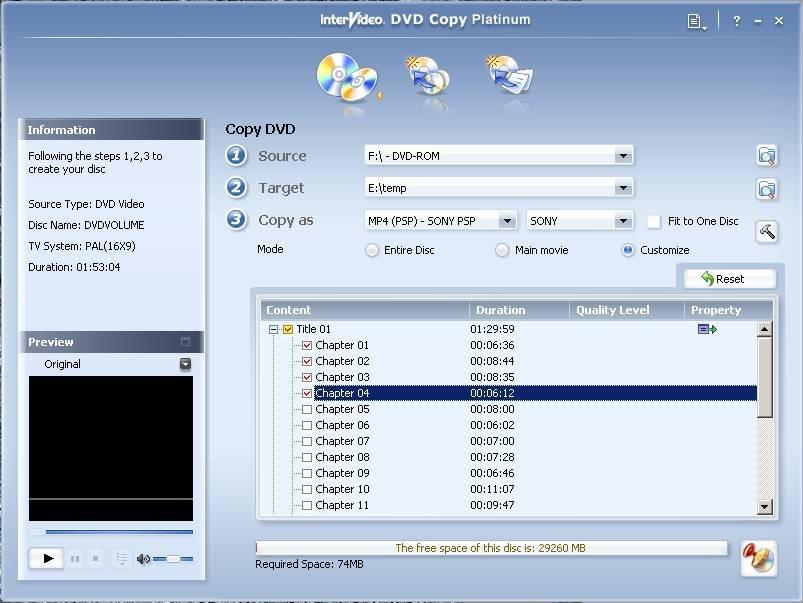Browse for source folder icon

[x=767, y=156]
